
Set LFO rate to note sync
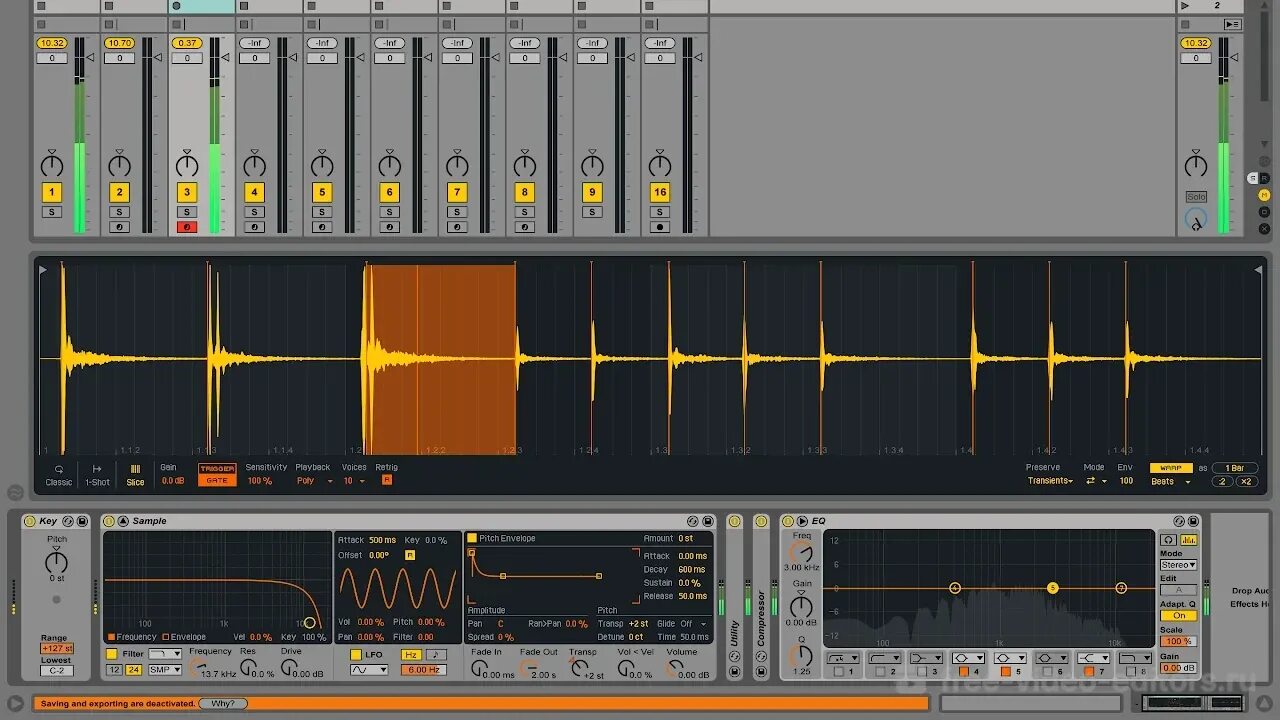[436, 654]
